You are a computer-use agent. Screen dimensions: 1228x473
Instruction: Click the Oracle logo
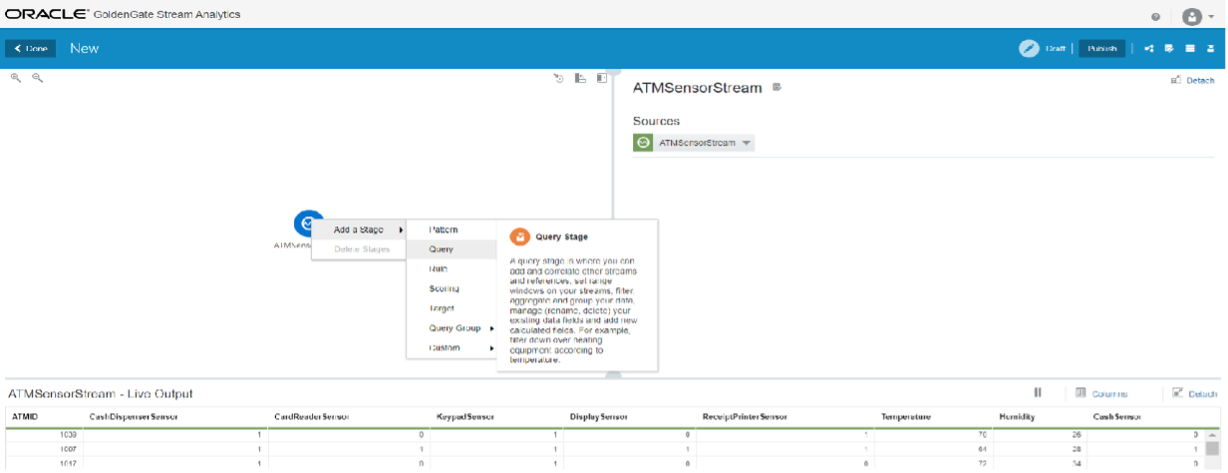46,15
